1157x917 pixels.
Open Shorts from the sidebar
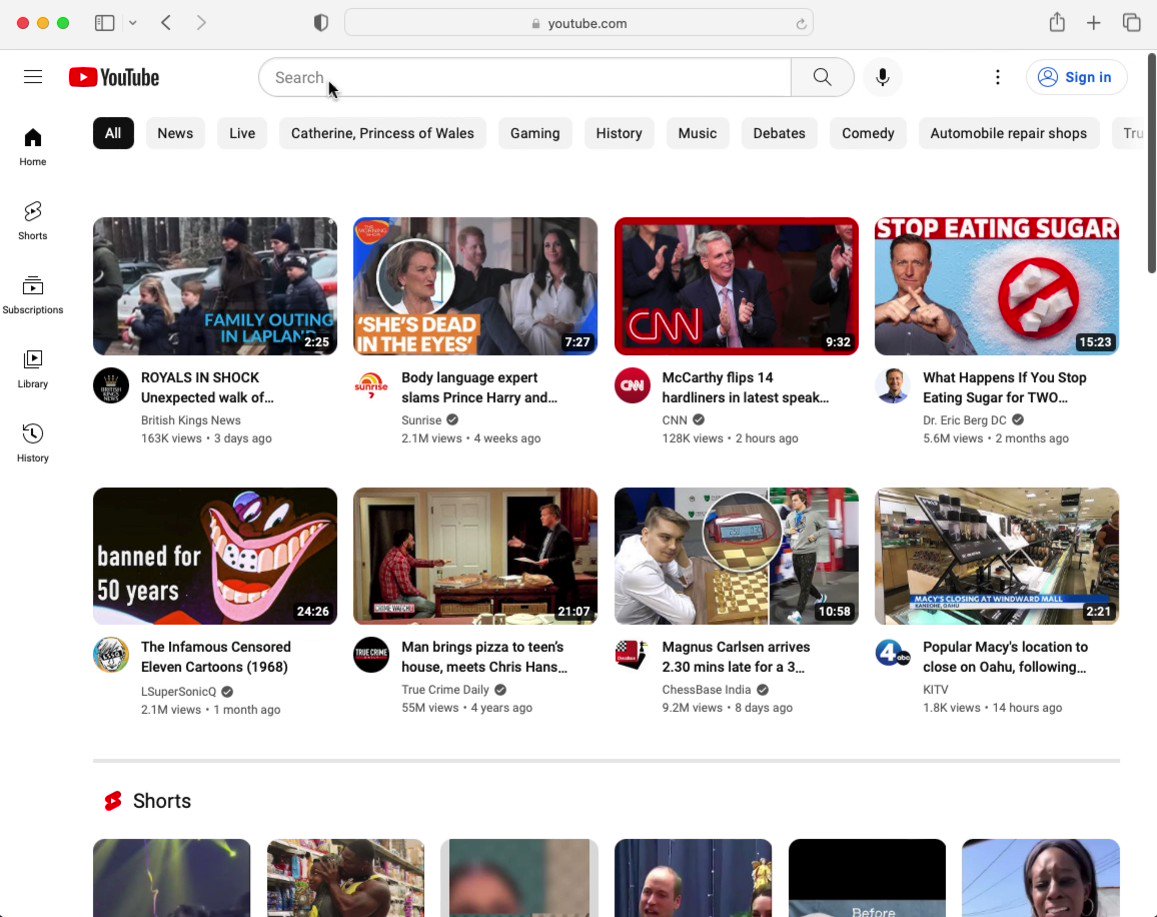click(x=32, y=221)
